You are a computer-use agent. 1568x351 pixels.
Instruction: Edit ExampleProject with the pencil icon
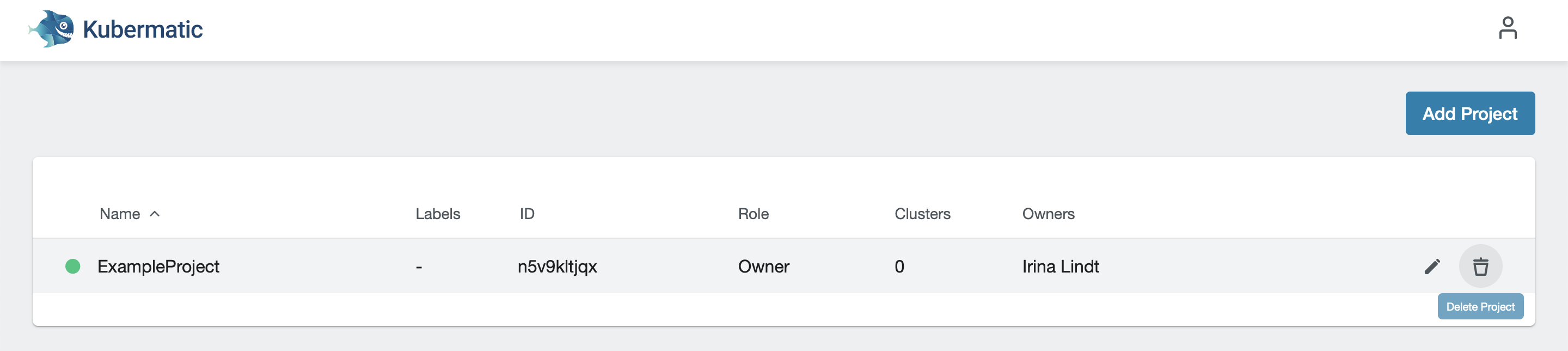[1432, 267]
